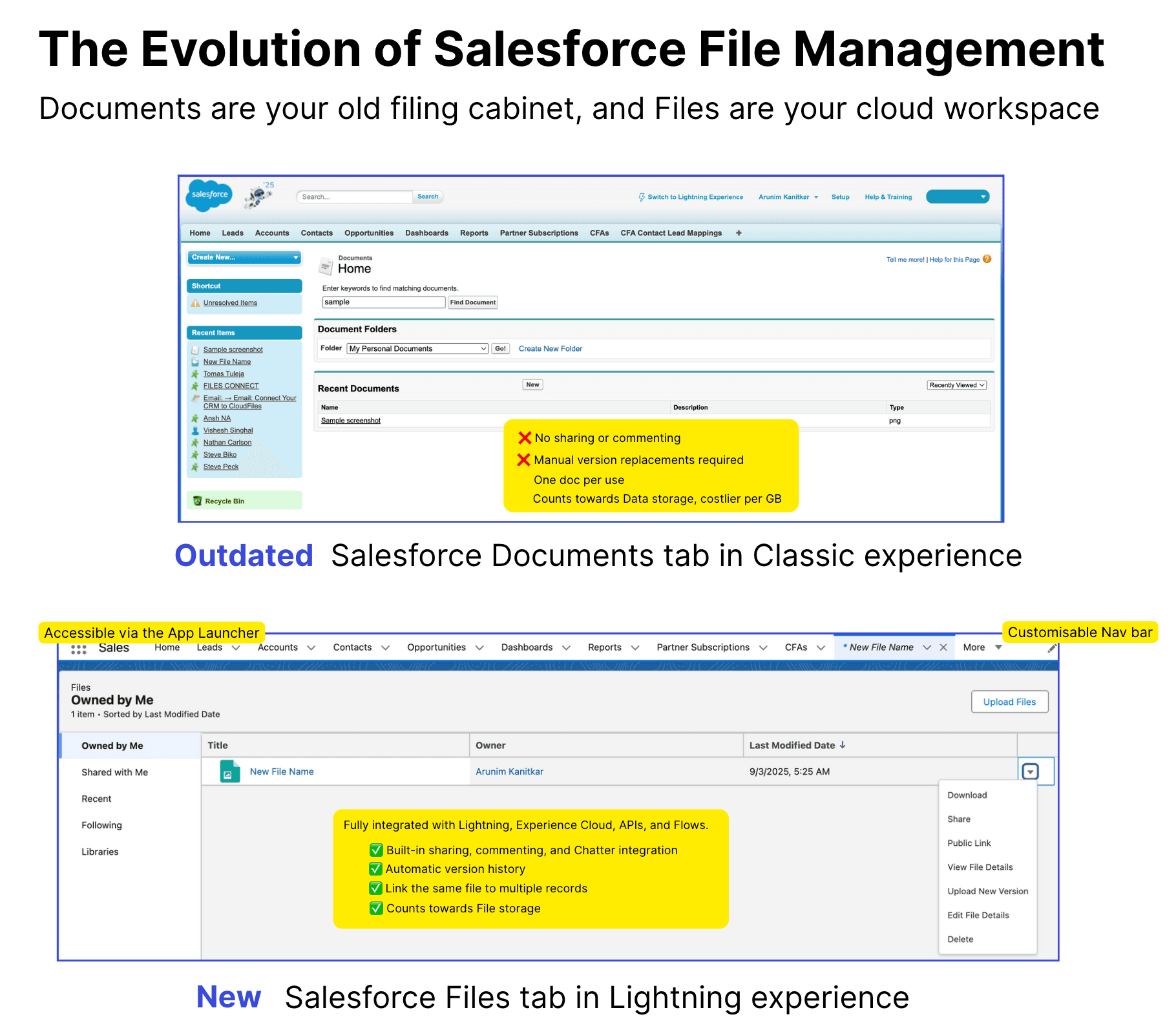Open the Classic Home tab
Image resolution: width=1176 pixels, height=1030 pixels.
(200, 233)
